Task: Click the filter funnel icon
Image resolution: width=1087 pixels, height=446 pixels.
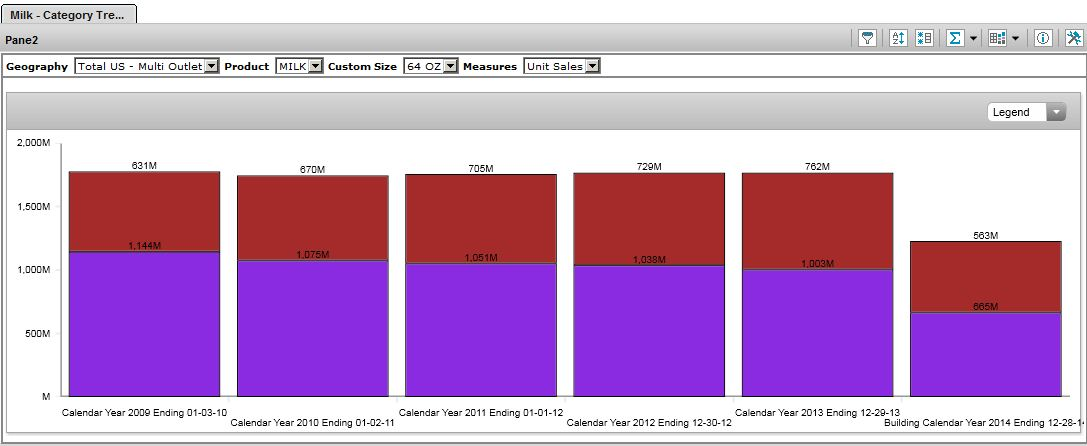Action: click(x=868, y=38)
